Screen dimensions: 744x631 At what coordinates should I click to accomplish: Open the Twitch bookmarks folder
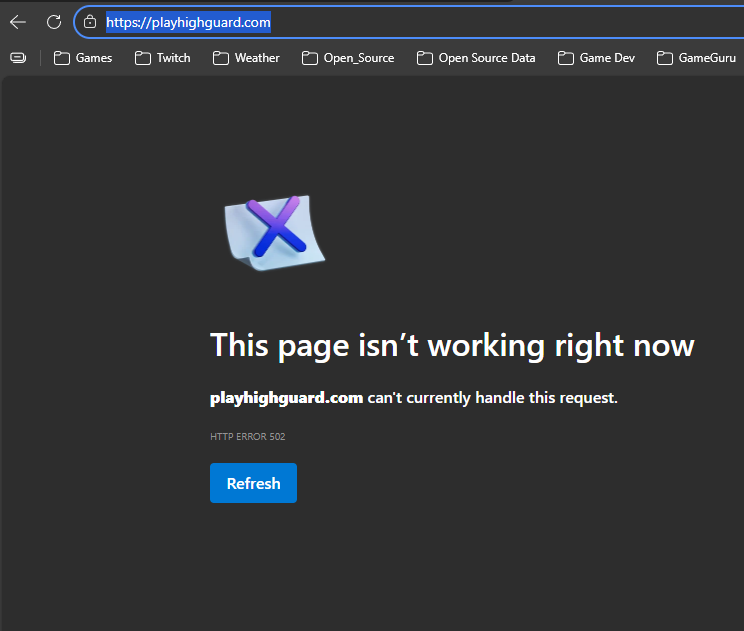click(x=163, y=58)
